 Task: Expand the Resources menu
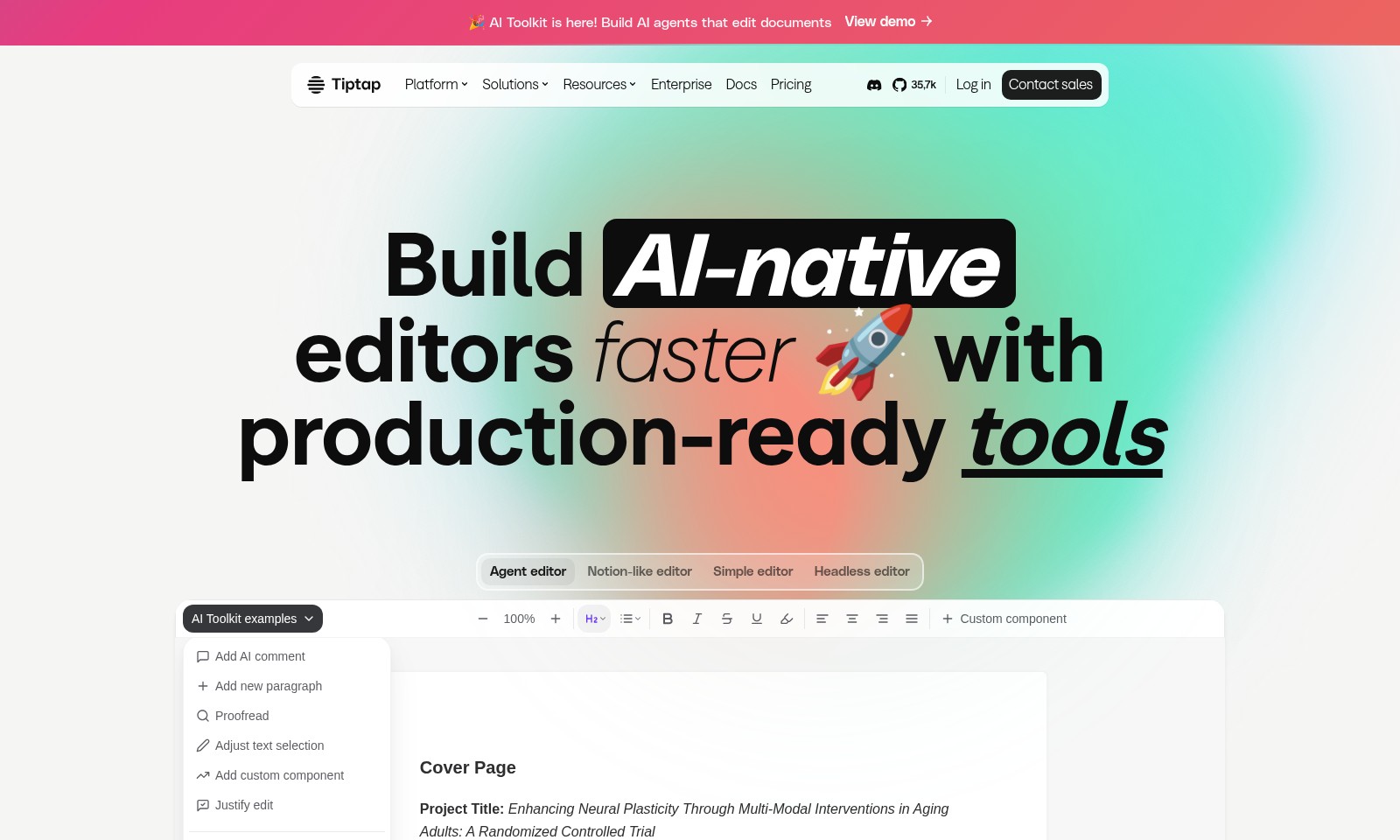pos(599,85)
